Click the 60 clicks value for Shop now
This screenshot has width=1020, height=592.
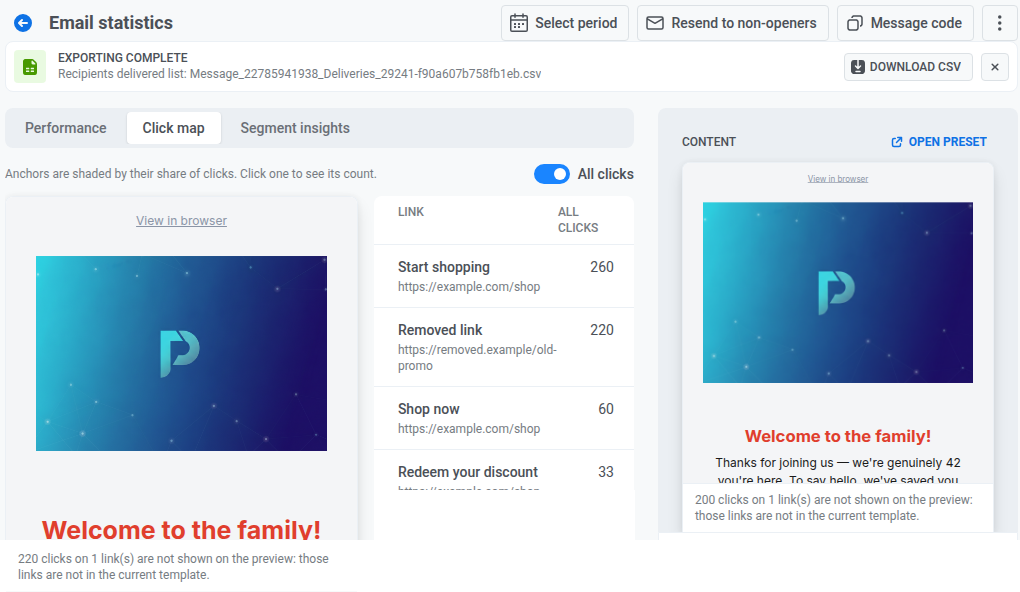606,409
